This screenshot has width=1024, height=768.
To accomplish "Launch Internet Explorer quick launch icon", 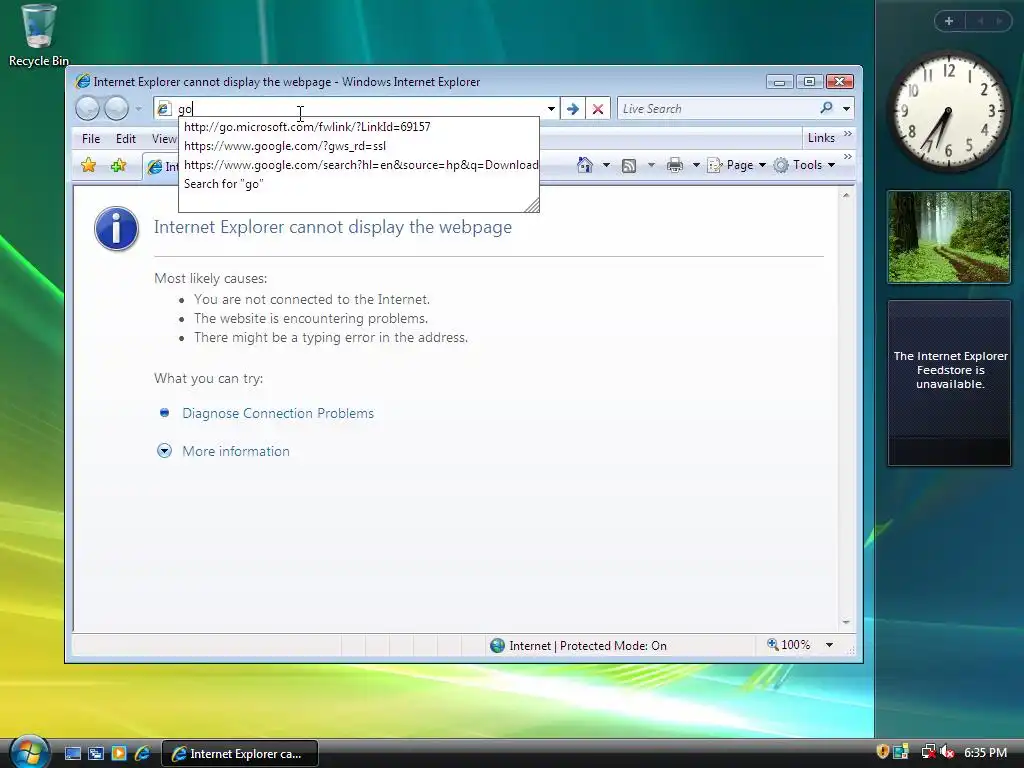I will pos(142,754).
